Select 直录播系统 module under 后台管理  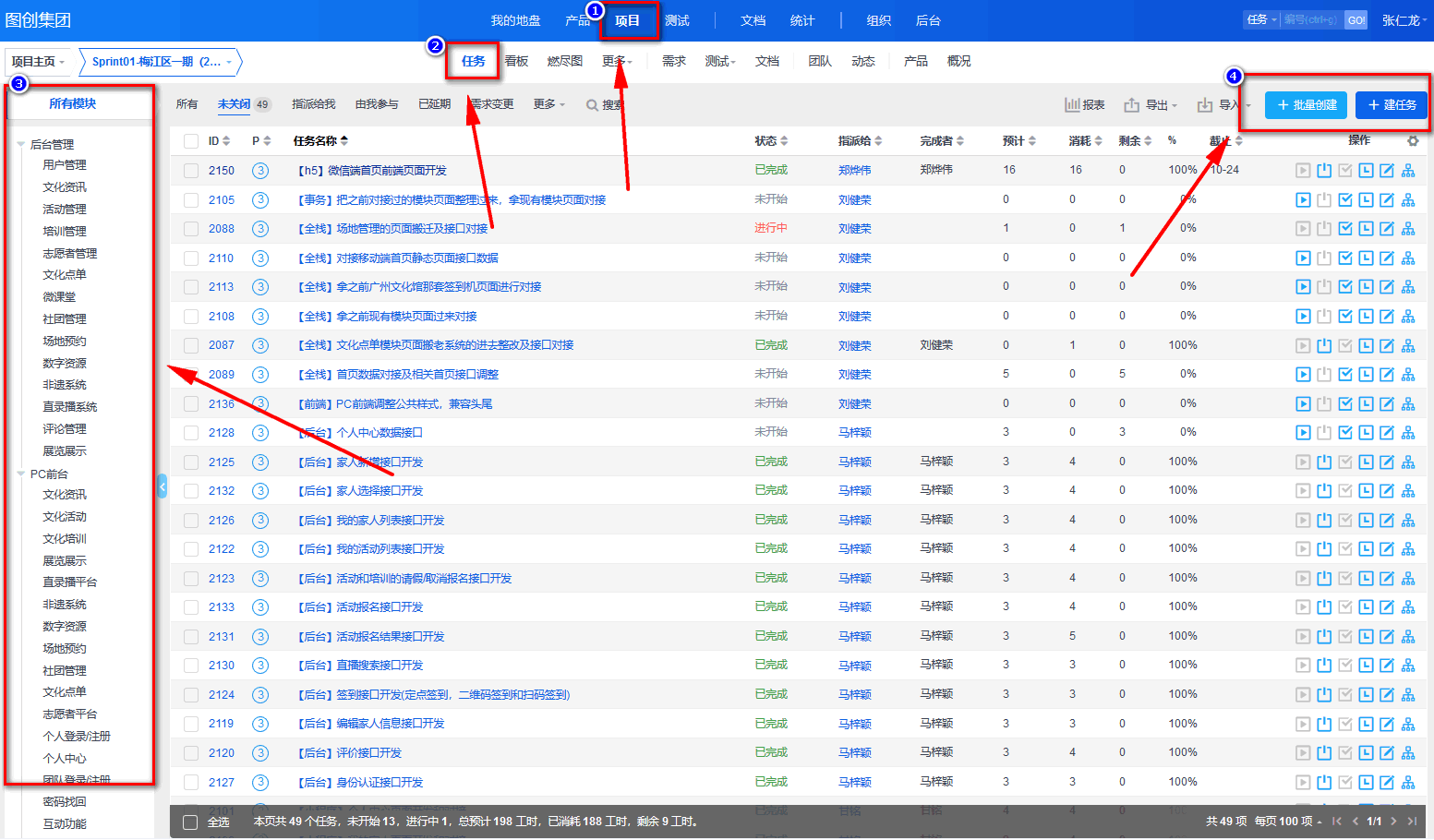[x=69, y=407]
